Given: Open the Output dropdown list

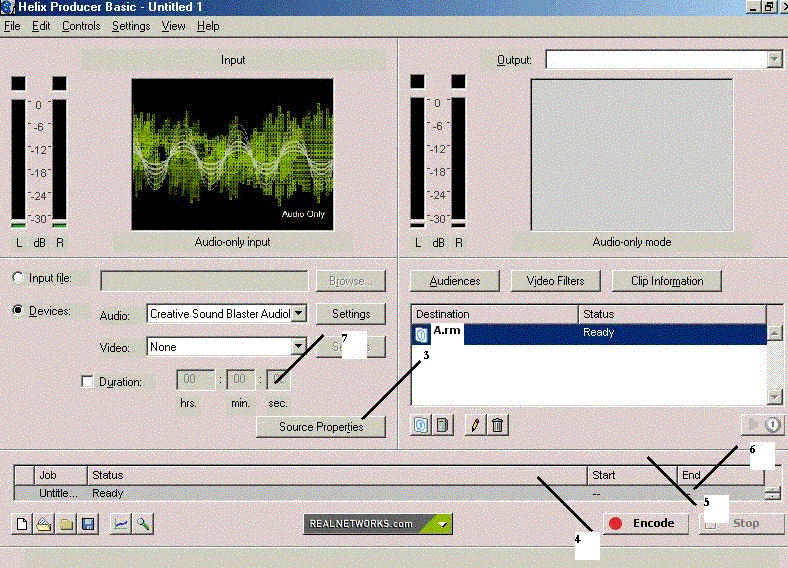Looking at the screenshot, I should tap(774, 59).
